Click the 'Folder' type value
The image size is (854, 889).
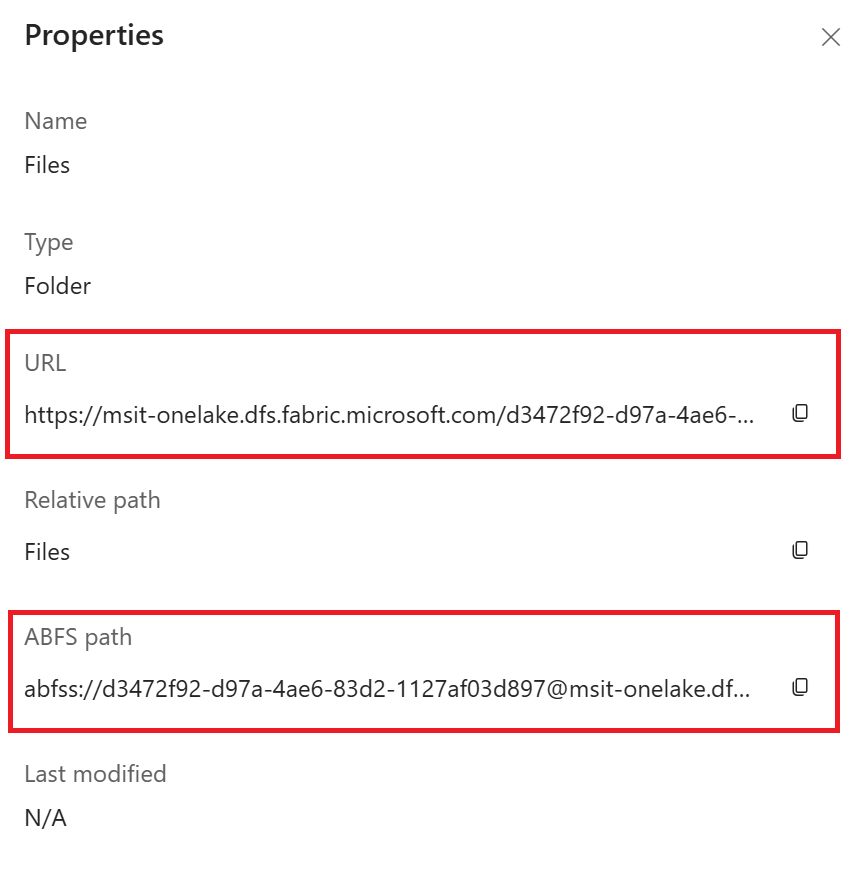coord(58,287)
